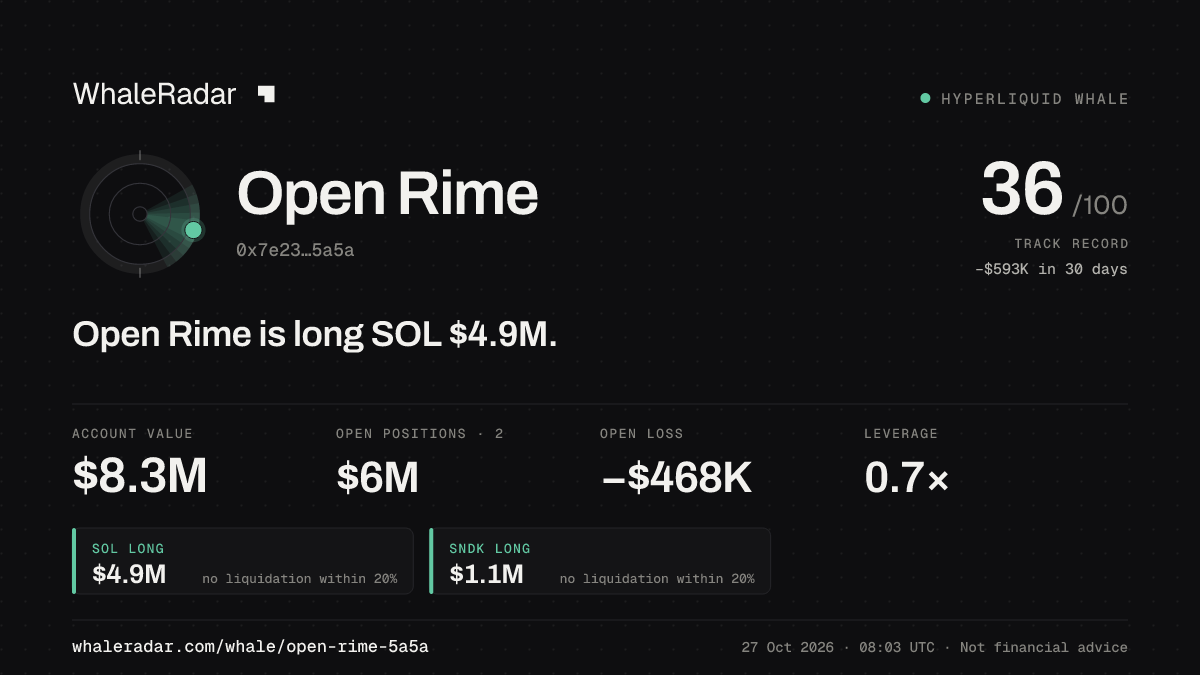Image resolution: width=1200 pixels, height=675 pixels.
Task: Click the −$468K open loss value
Action: [x=676, y=478]
